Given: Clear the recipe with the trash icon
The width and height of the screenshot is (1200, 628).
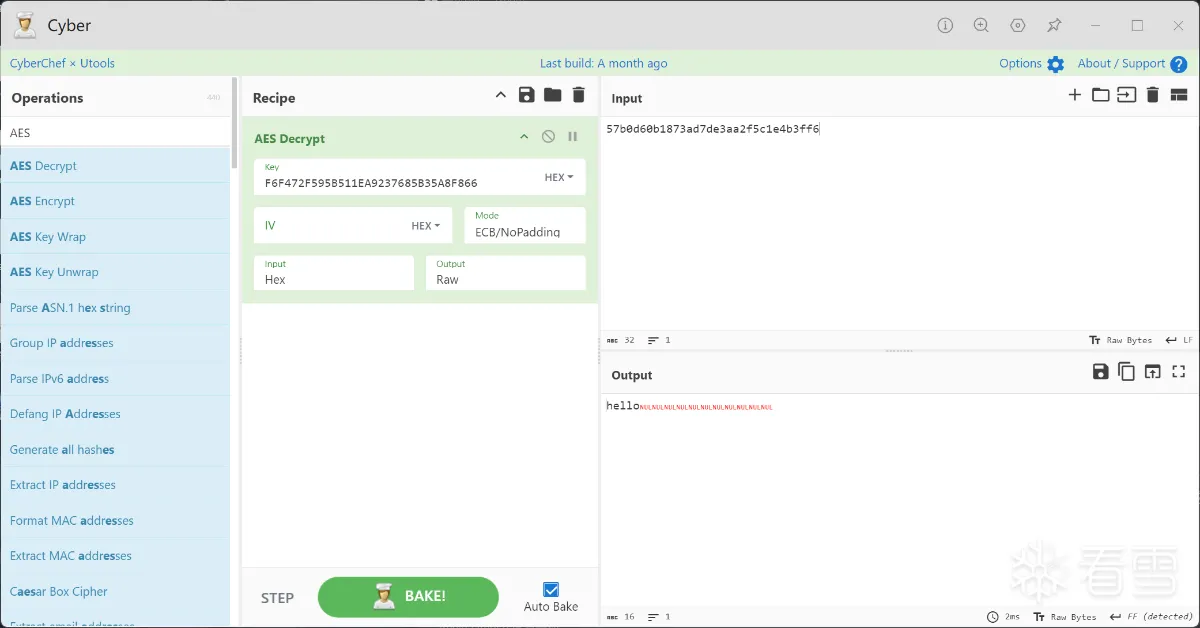Looking at the screenshot, I should click(x=578, y=95).
